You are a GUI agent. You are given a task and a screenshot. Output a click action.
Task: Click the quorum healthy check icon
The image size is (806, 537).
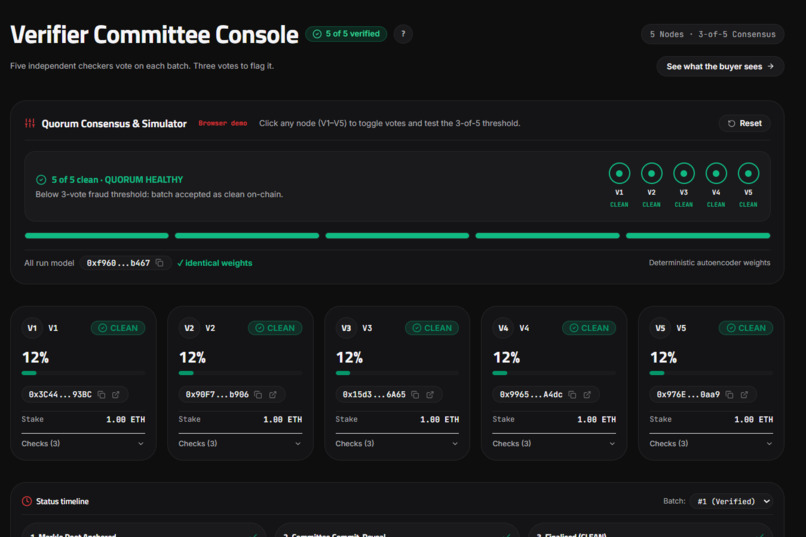click(41, 180)
